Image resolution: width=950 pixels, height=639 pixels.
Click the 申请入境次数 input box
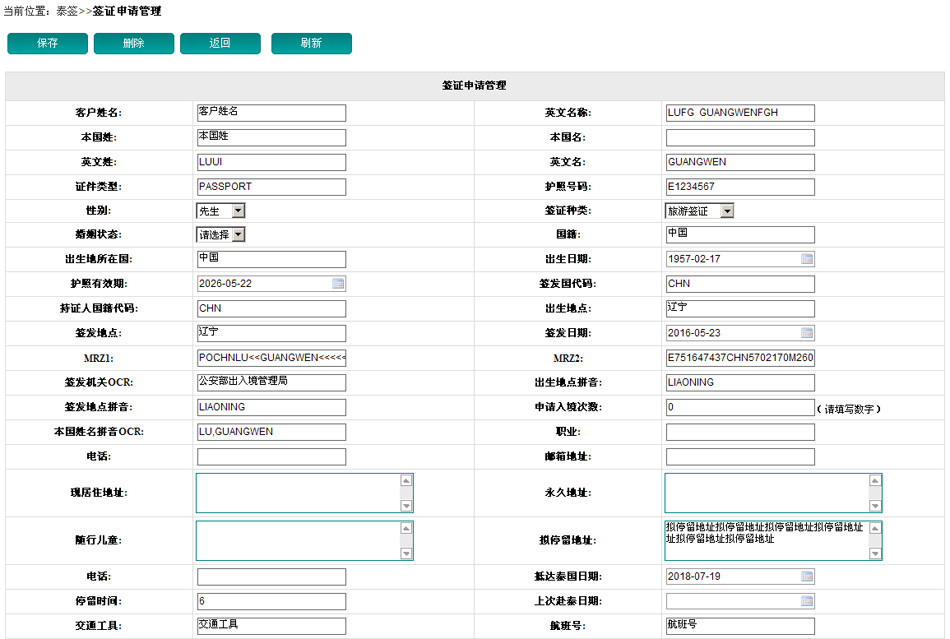[x=739, y=408]
